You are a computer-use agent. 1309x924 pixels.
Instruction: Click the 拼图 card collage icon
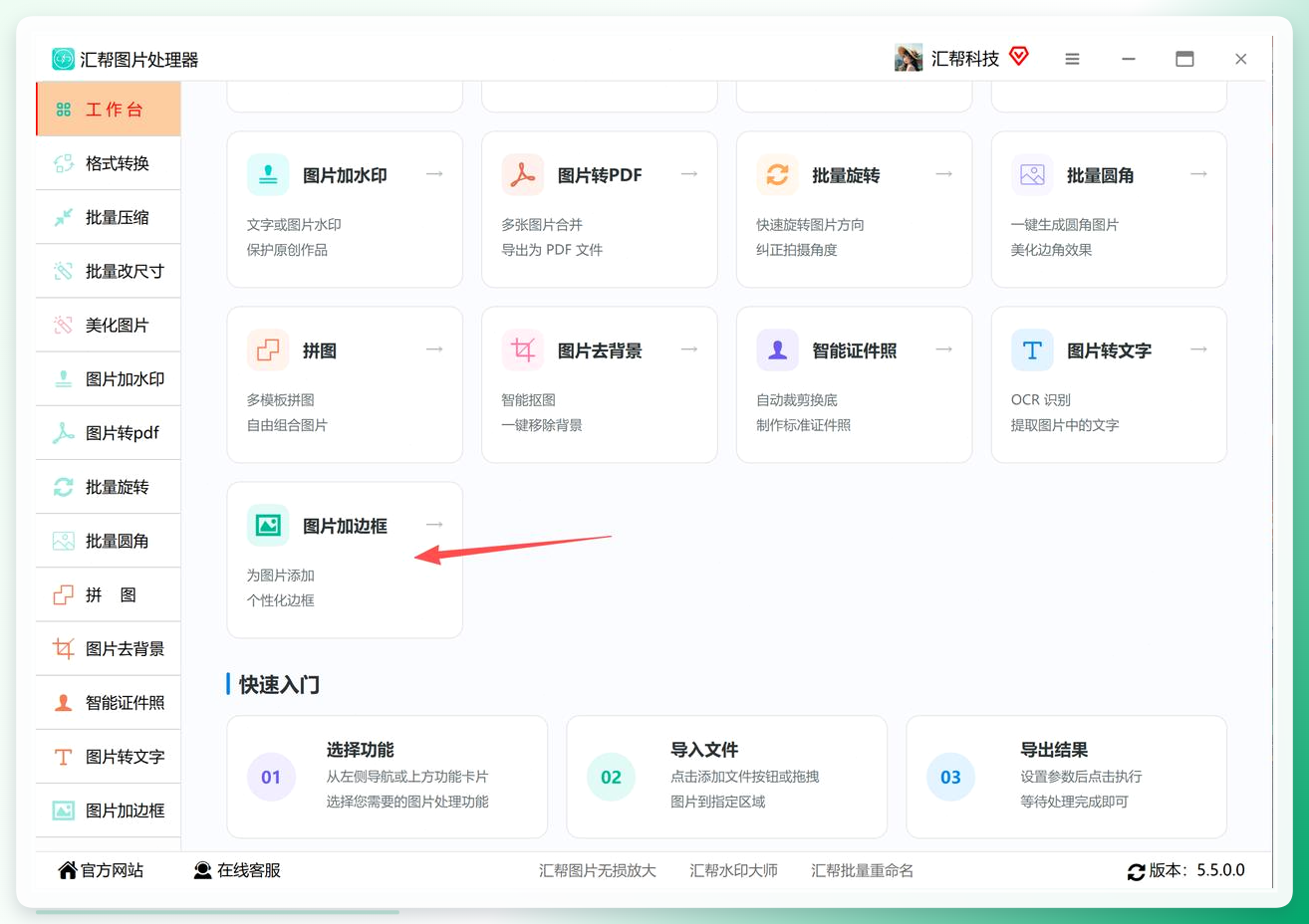pyautogui.click(x=268, y=350)
